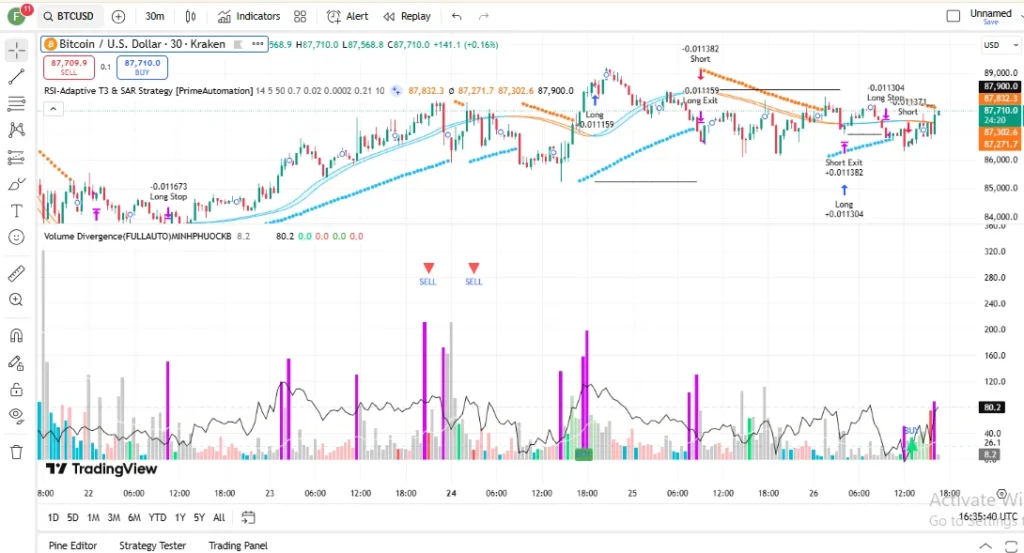Switch to the Pine Editor tab
Screen dimensions: 1024x553
tap(72, 545)
